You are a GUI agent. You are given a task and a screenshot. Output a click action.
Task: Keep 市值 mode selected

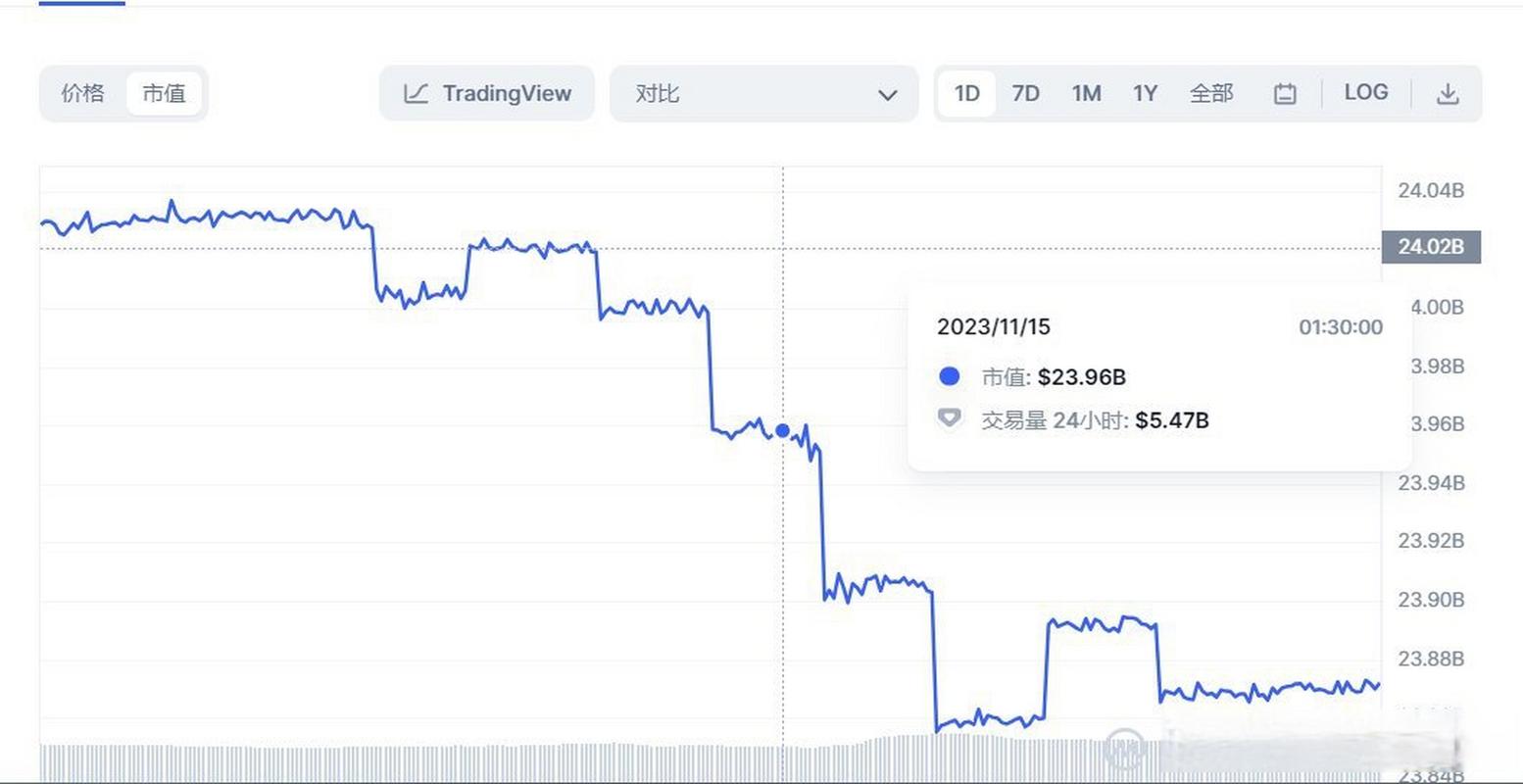(165, 93)
